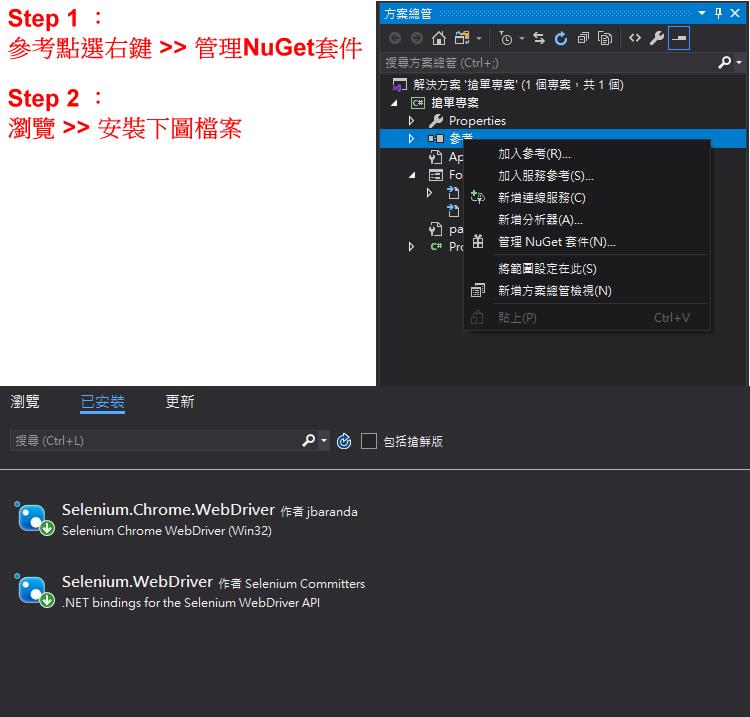This screenshot has width=750, height=717.
Task: Click the Sync with Active Document icon
Action: (539, 39)
